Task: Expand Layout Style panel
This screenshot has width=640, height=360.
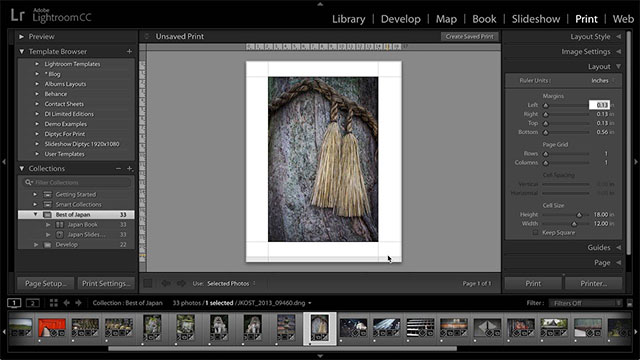Action: [619, 37]
